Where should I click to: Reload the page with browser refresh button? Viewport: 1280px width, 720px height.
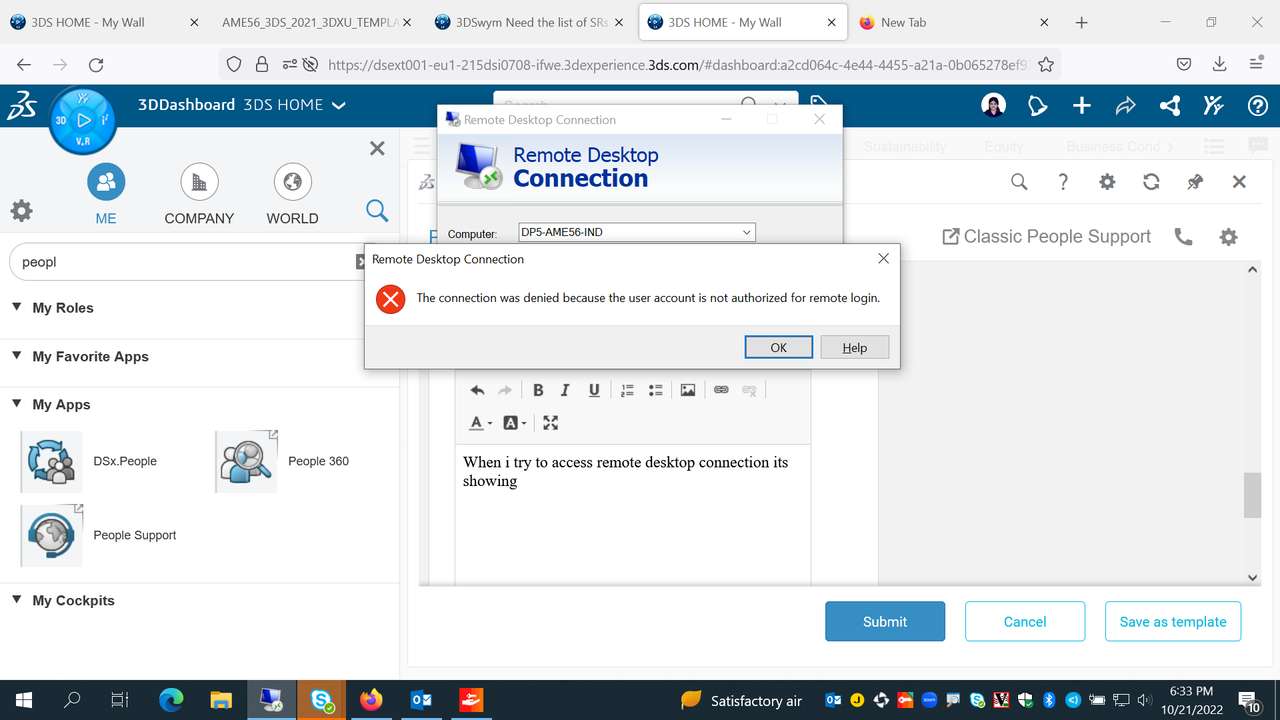point(96,64)
